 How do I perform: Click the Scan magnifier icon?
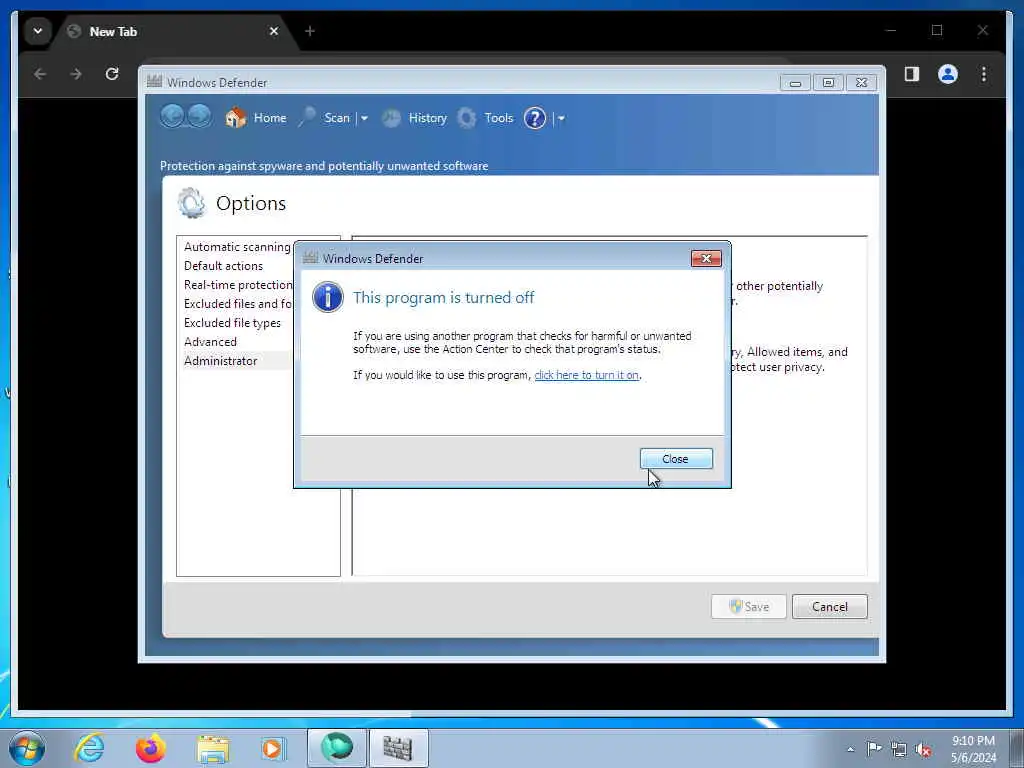308,117
